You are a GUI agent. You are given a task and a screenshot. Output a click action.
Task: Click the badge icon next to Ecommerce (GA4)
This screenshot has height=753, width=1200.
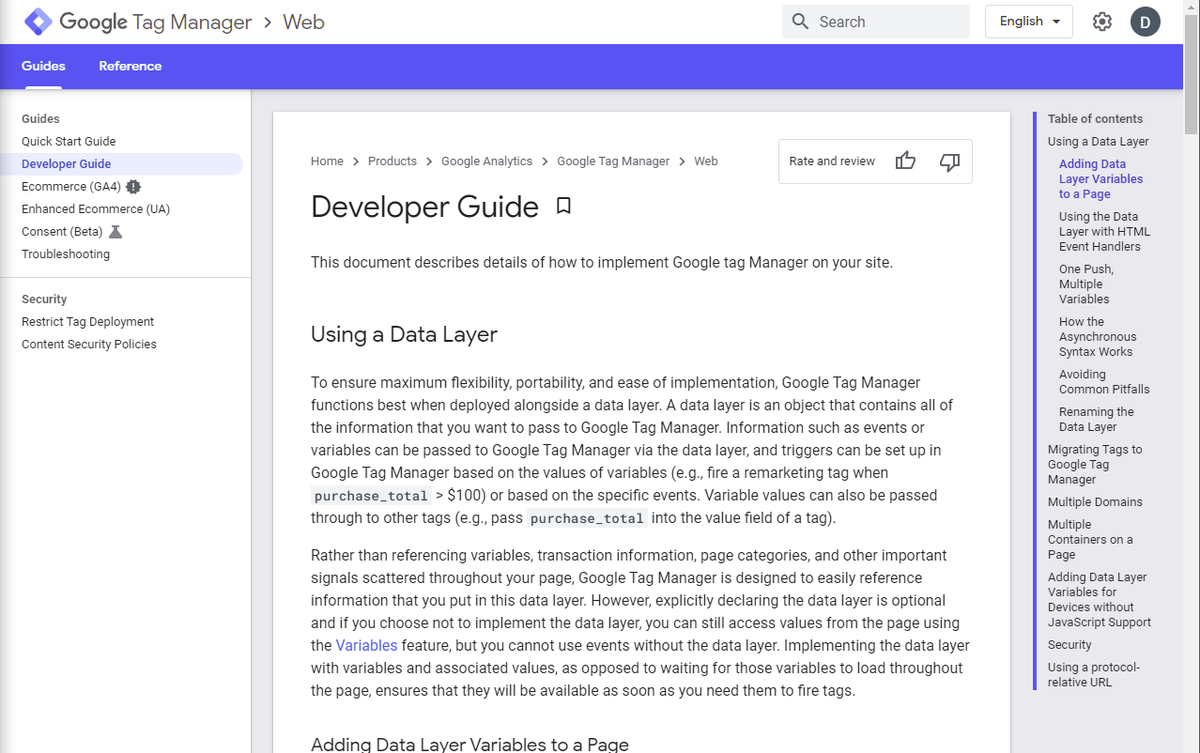(133, 187)
